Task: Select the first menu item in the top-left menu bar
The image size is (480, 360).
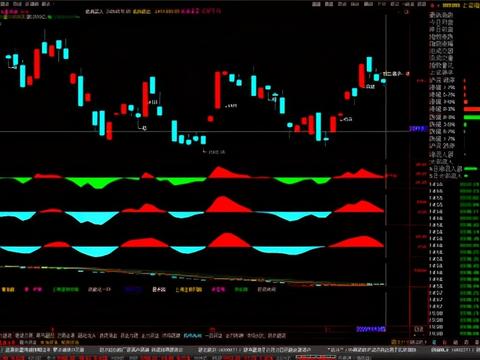Action: click(x=4, y=4)
